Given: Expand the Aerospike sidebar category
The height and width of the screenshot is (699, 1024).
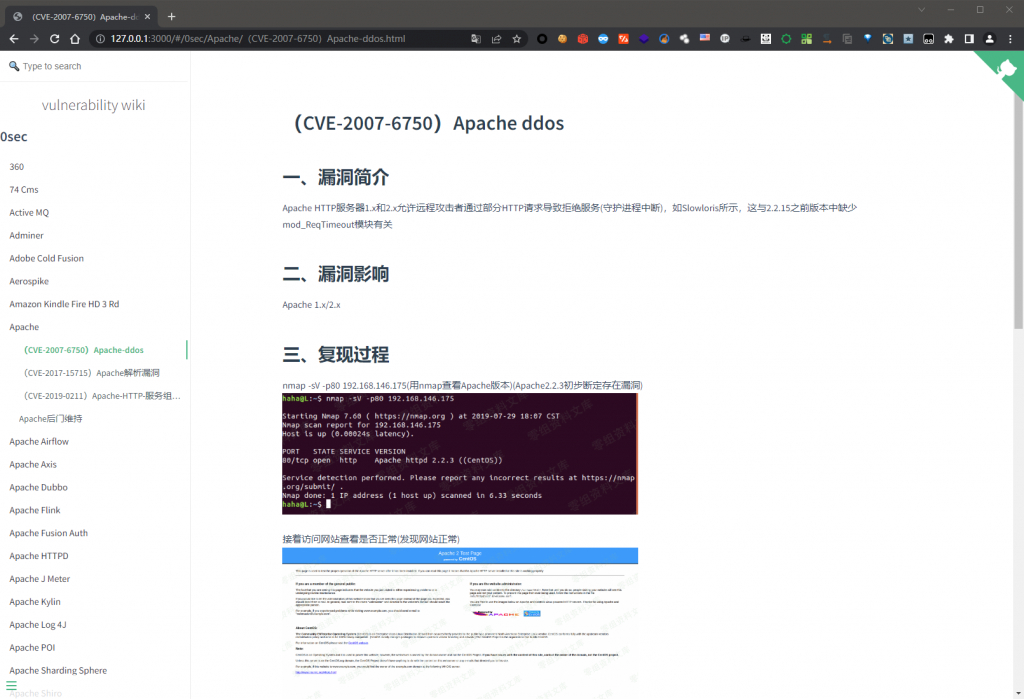Looking at the screenshot, I should point(29,281).
